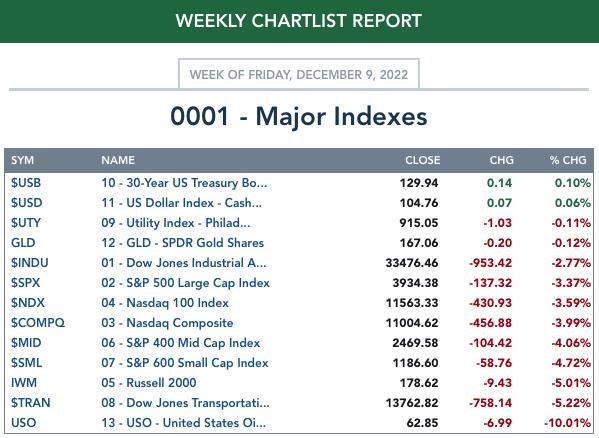The height and width of the screenshot is (438, 599).
Task: Open the $COMPQ symbol link
Action: pos(38,323)
